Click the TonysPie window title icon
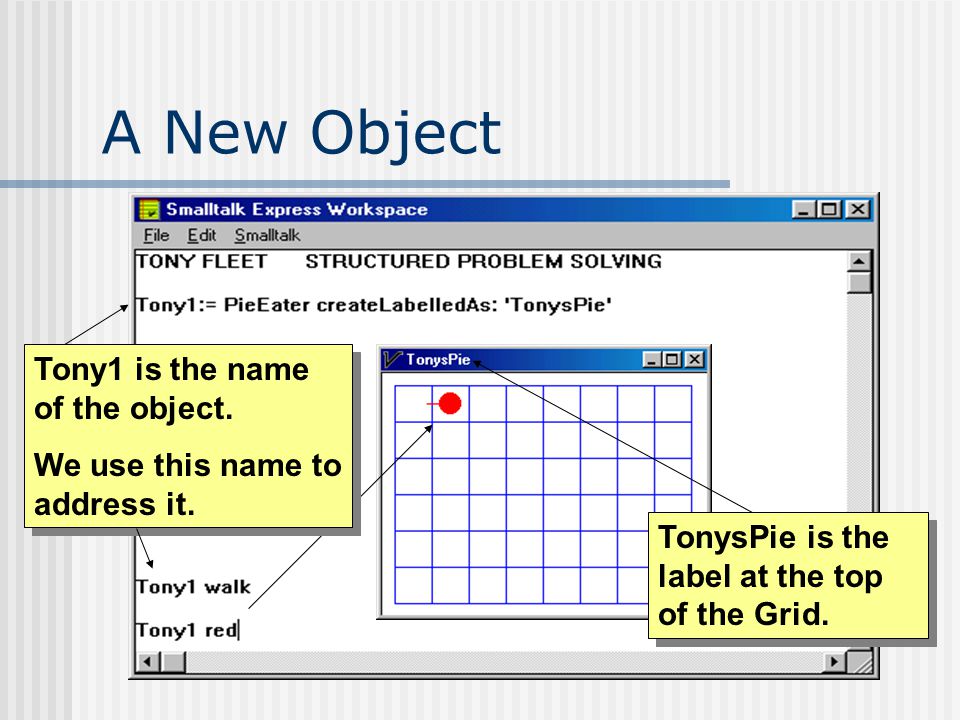Viewport: 960px width, 720px height. tap(392, 359)
